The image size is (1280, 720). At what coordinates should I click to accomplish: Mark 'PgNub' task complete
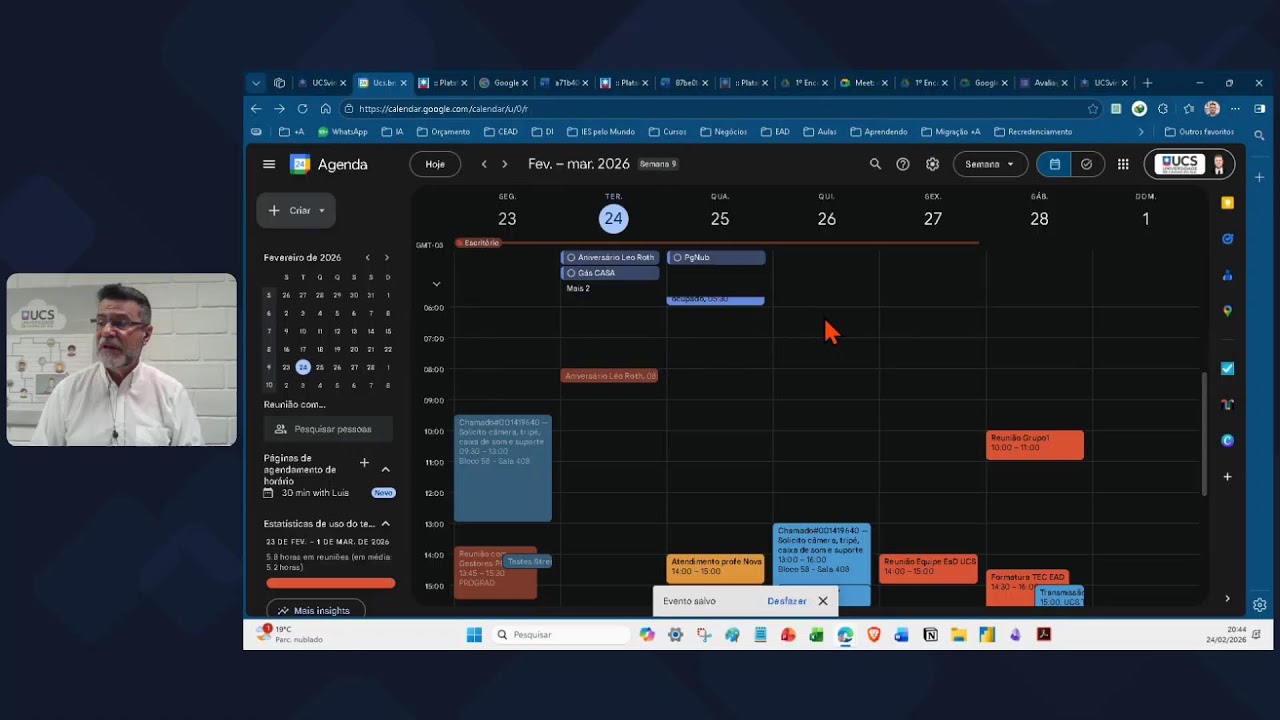pos(677,258)
